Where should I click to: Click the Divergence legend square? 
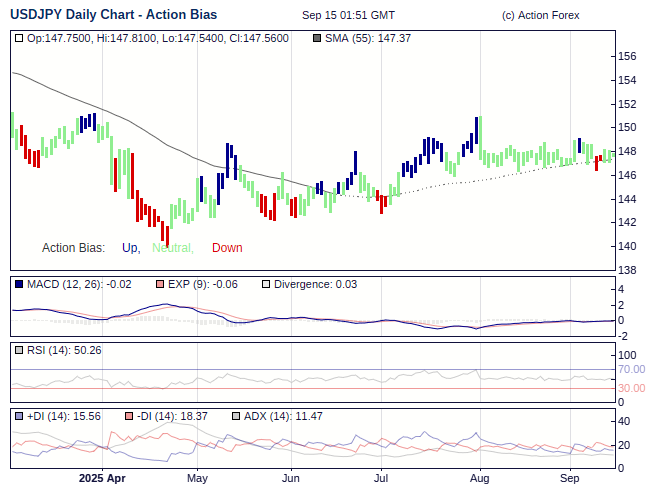coord(265,284)
